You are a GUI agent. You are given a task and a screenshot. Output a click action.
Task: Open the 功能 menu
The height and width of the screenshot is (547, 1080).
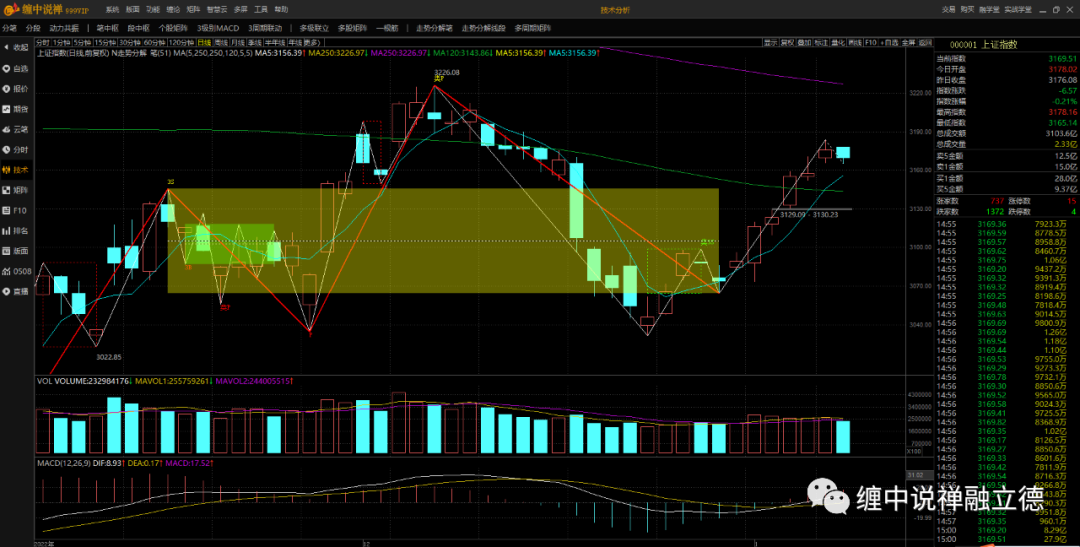coord(153,10)
